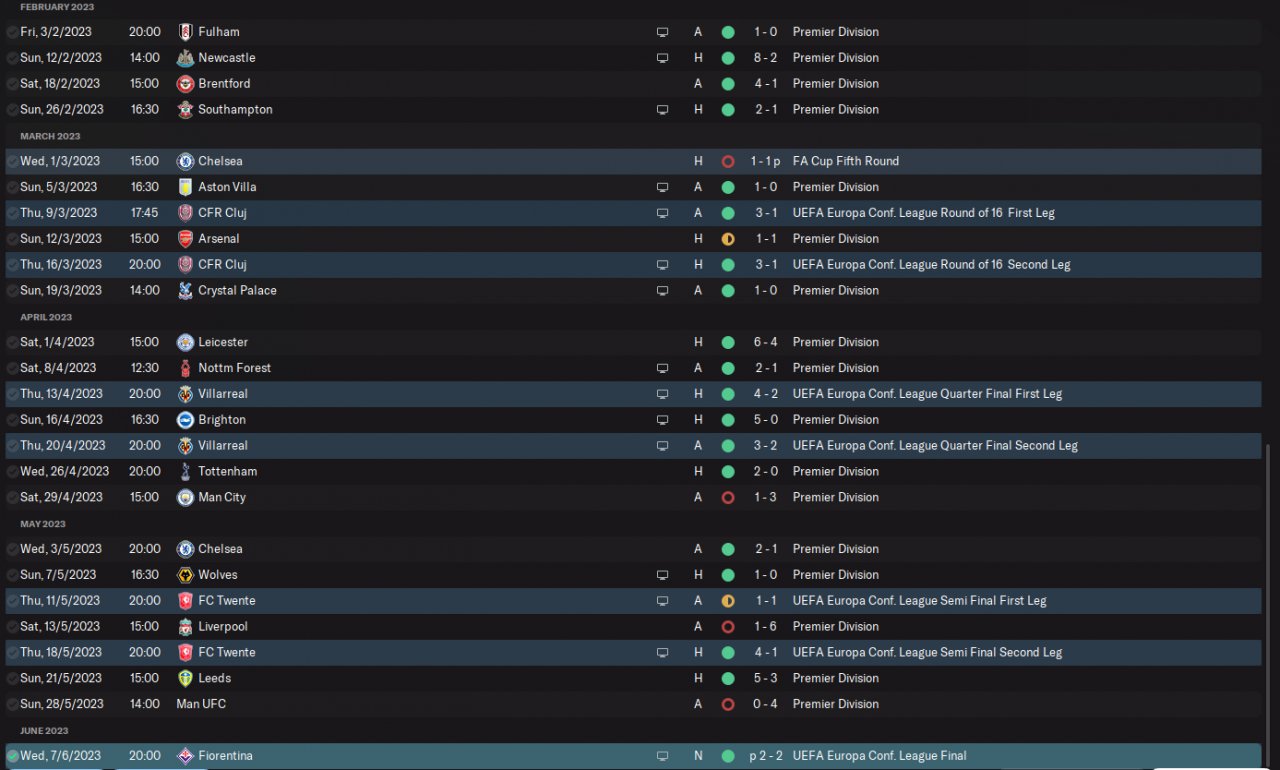1280x770 pixels.
Task: Click the TV broadcast icon on the Nottm Forest row
Action: (x=662, y=368)
